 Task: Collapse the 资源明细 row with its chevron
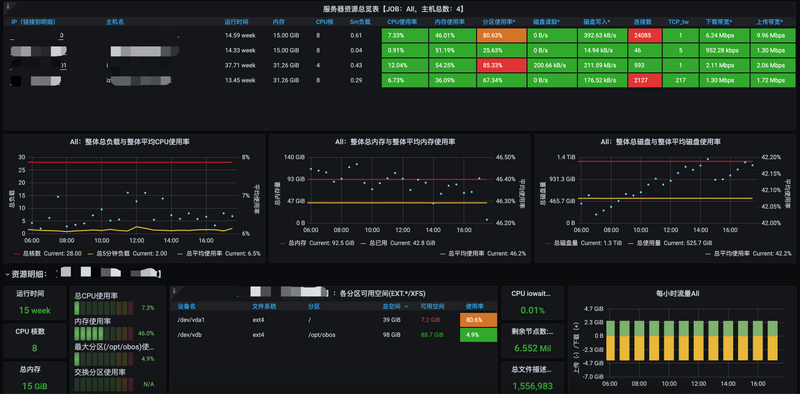coord(7,274)
